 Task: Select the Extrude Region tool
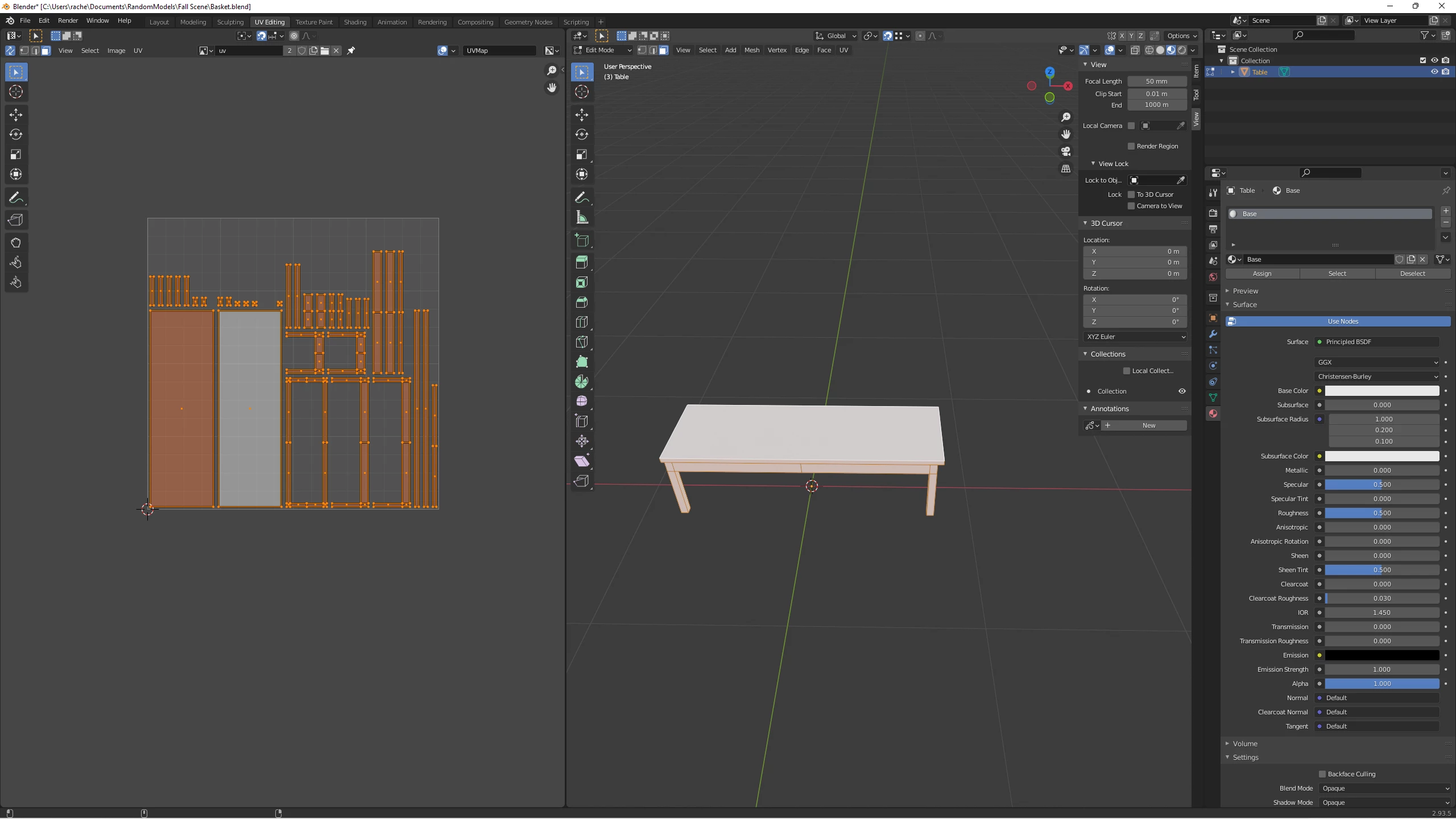pyautogui.click(x=581, y=262)
